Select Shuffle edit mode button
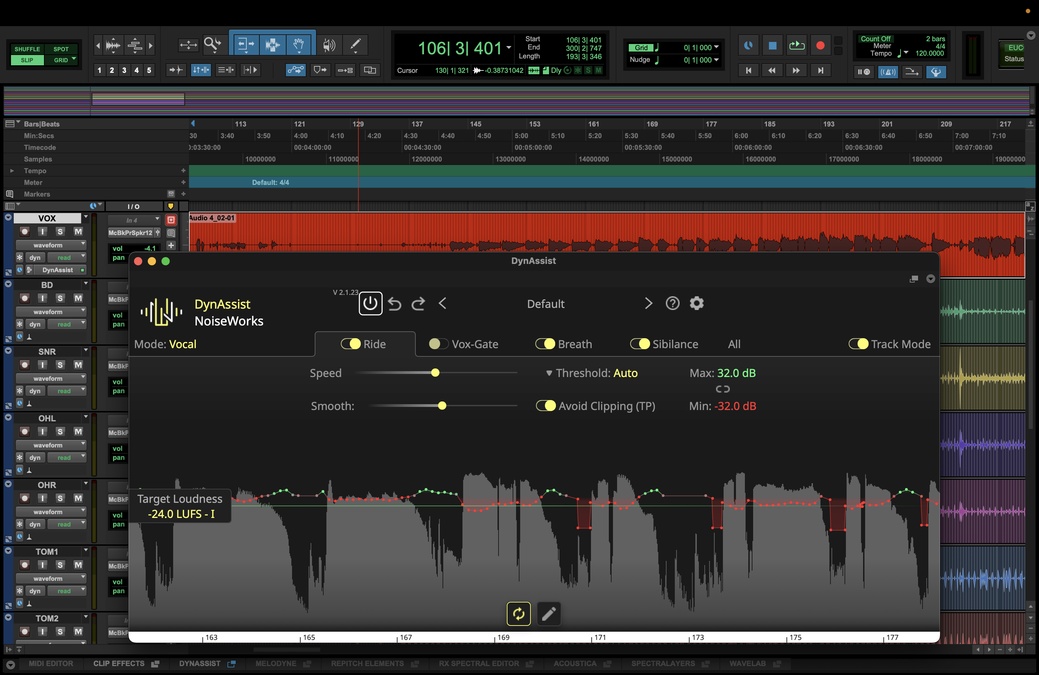 point(27,49)
